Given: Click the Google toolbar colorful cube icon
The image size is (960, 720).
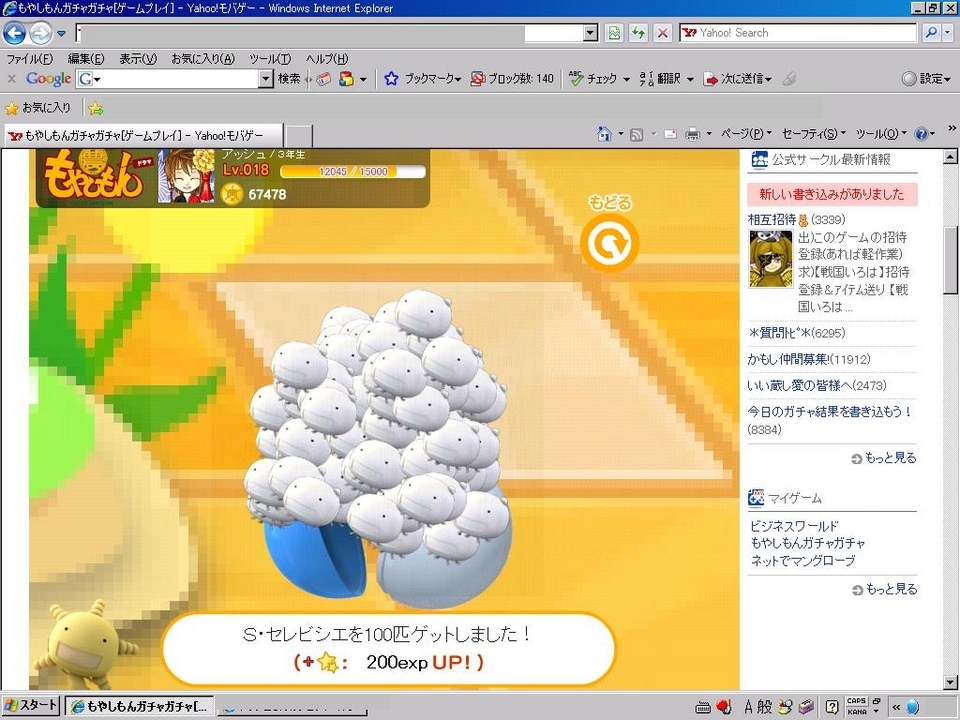Looking at the screenshot, I should 347,78.
